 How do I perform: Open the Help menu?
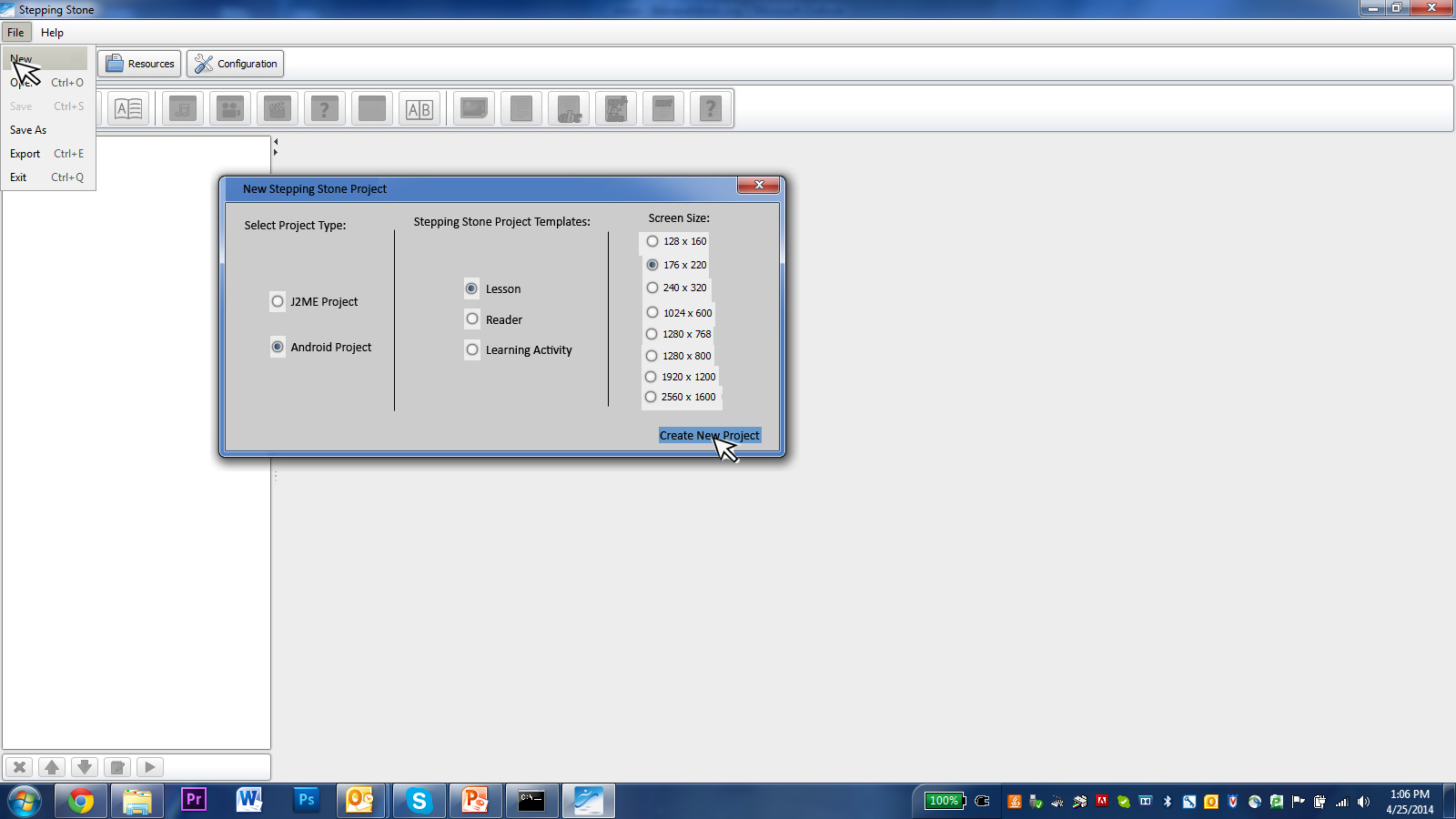pos(52,32)
